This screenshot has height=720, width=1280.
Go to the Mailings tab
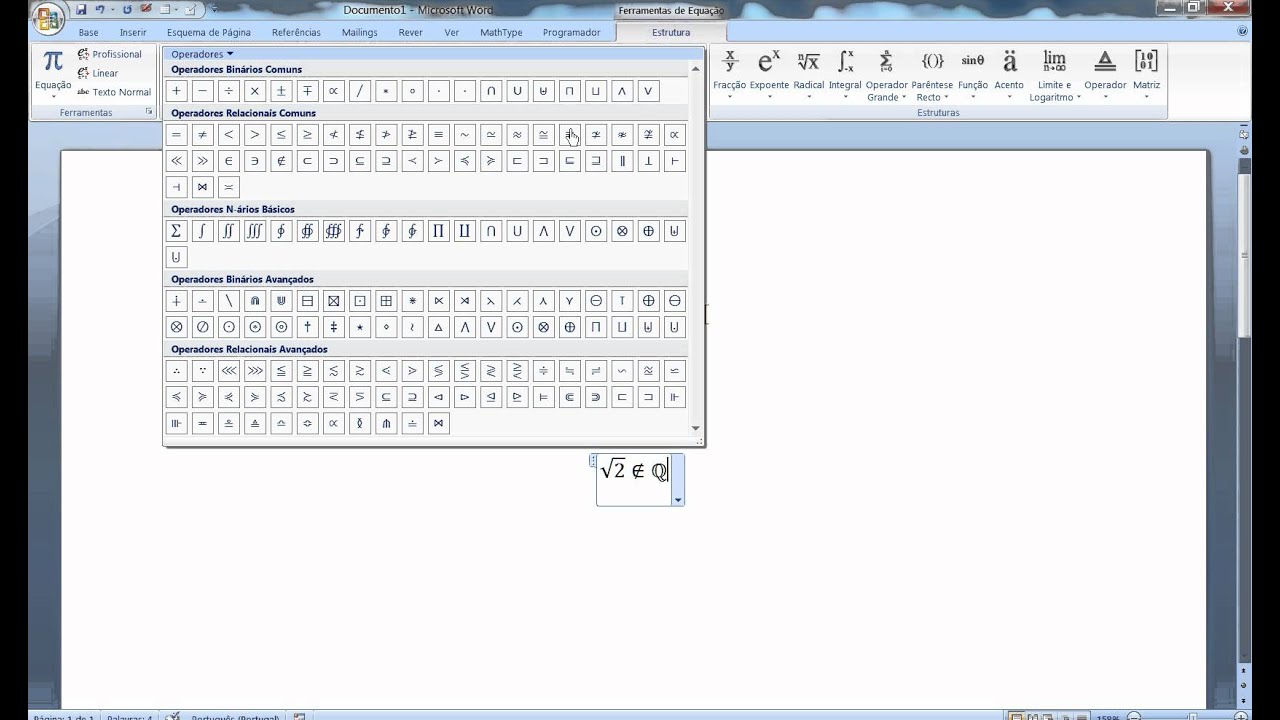click(360, 32)
